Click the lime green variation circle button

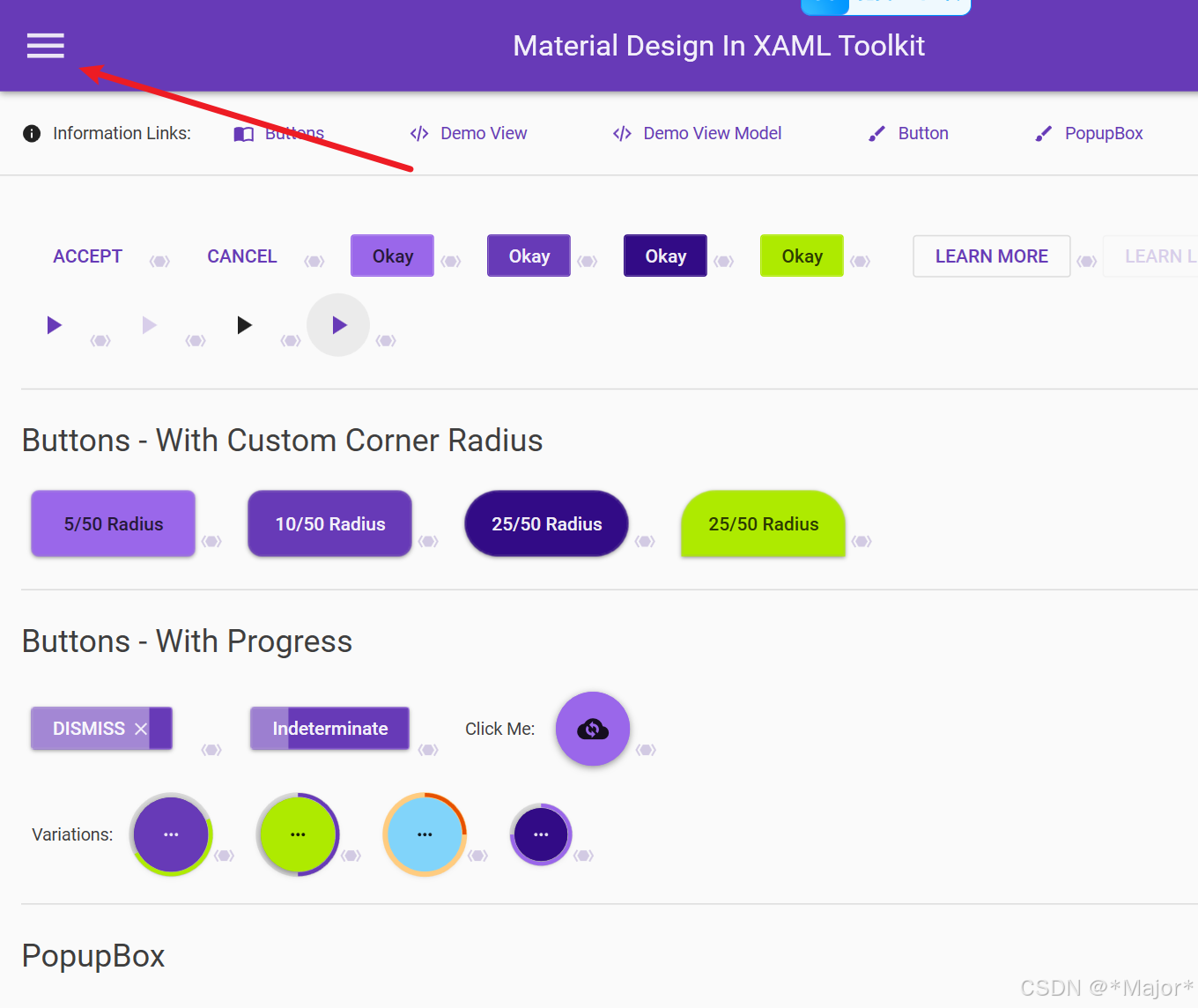tap(298, 834)
